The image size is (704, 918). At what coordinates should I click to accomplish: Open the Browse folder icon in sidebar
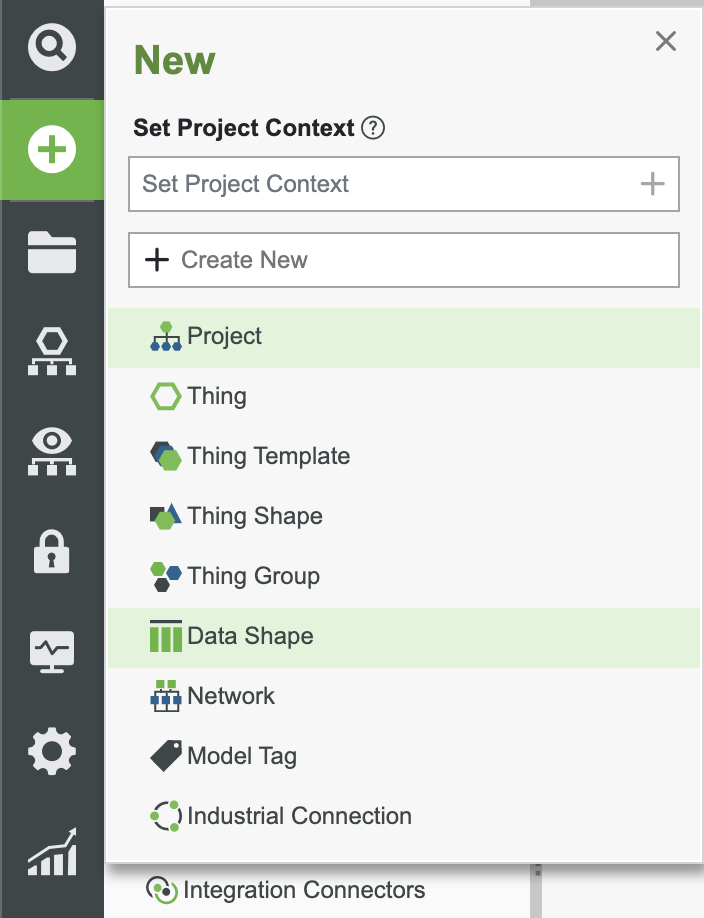[x=51, y=252]
